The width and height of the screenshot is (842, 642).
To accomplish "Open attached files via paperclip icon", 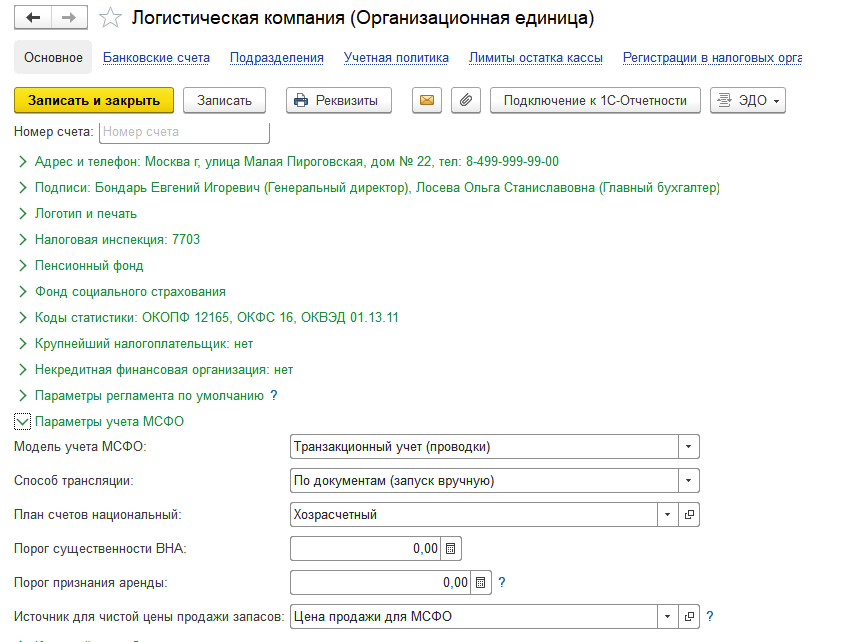I will [466, 100].
